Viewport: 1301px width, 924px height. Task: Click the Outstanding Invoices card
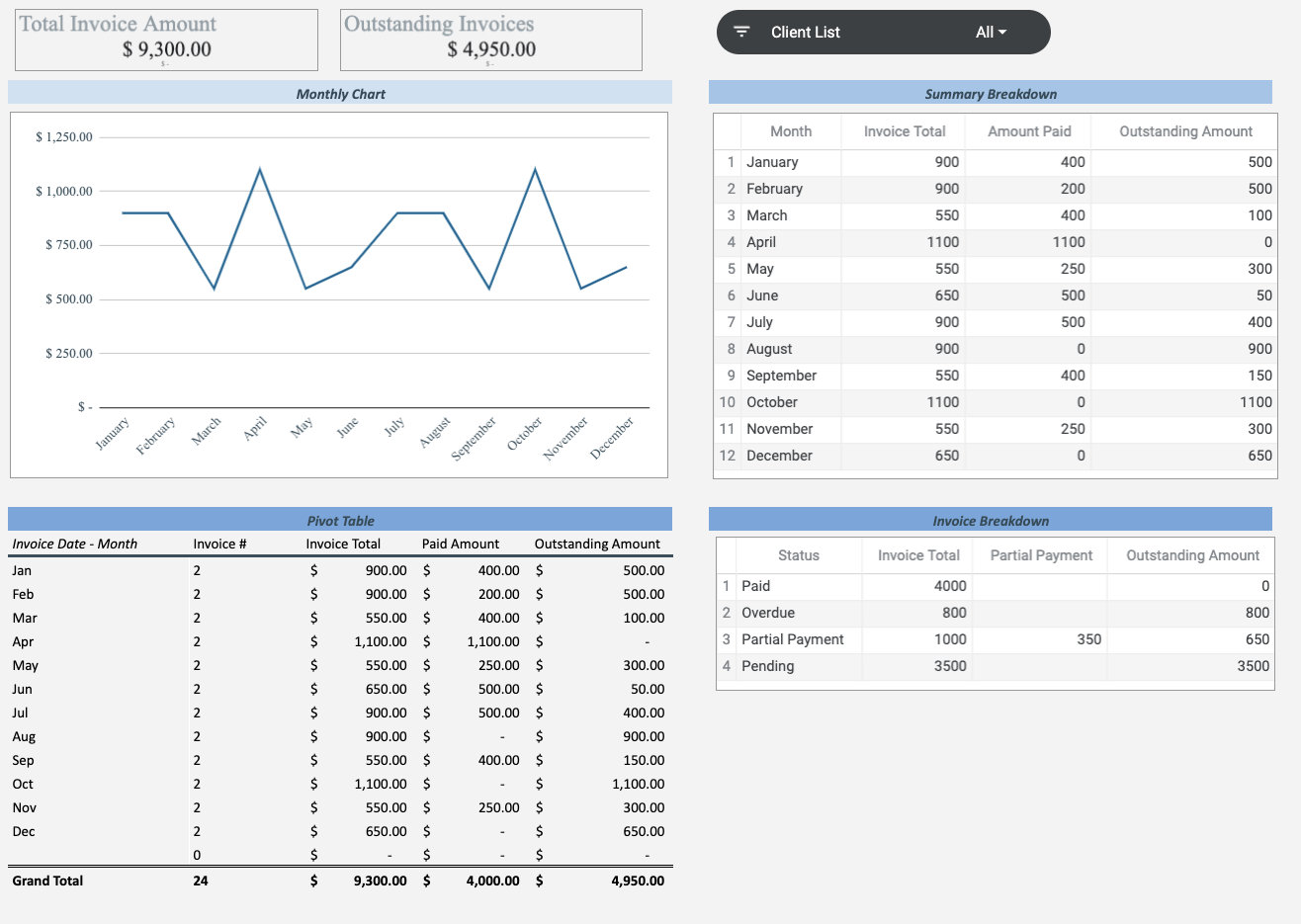(x=489, y=40)
